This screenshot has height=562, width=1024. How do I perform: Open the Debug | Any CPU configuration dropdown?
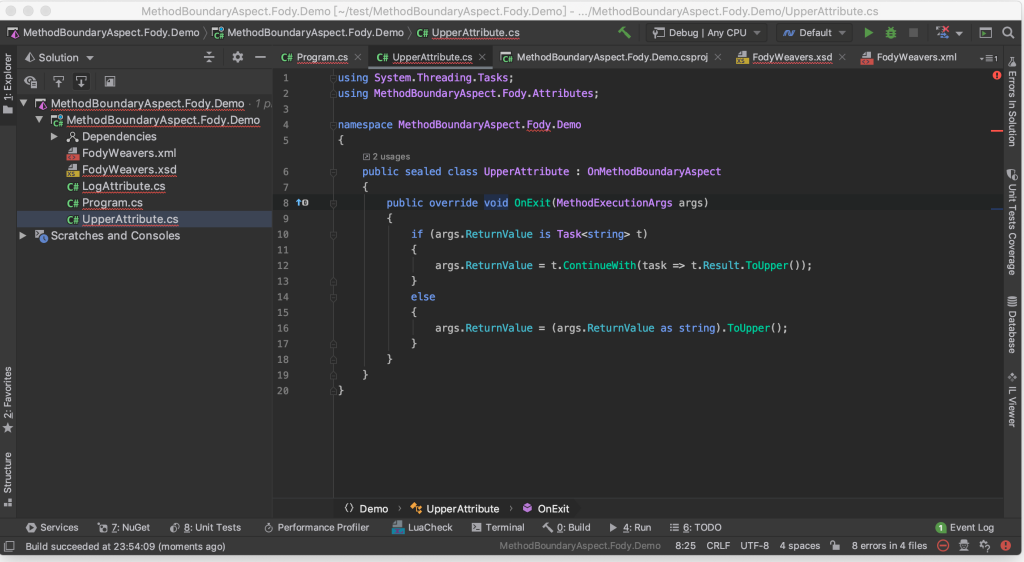tap(707, 33)
